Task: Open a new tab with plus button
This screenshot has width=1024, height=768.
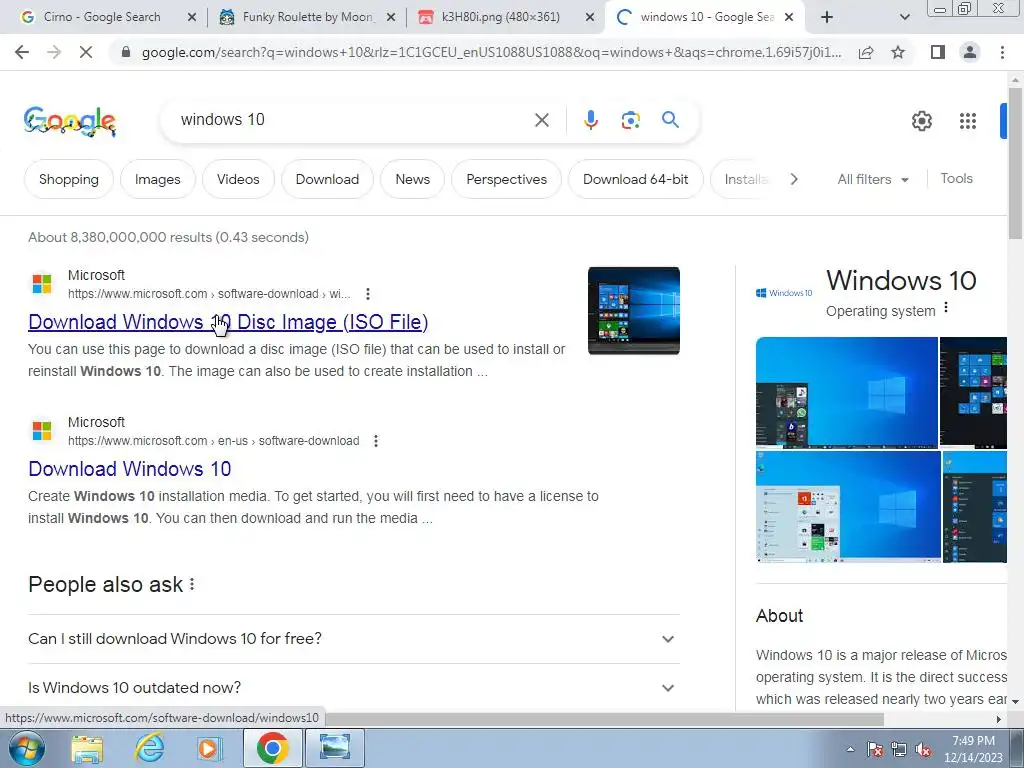Action: tap(827, 17)
